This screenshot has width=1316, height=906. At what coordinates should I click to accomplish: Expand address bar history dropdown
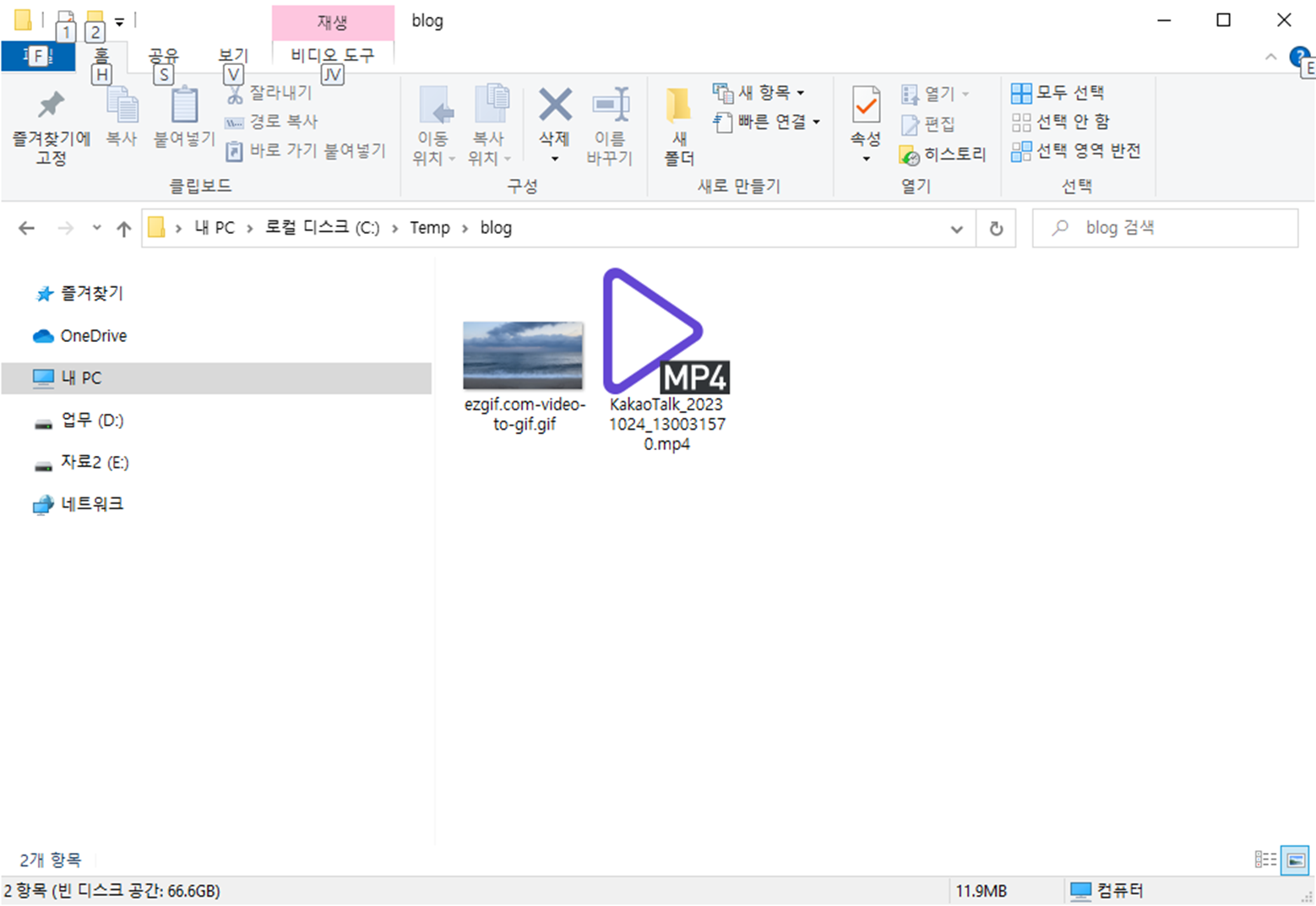tap(956, 229)
